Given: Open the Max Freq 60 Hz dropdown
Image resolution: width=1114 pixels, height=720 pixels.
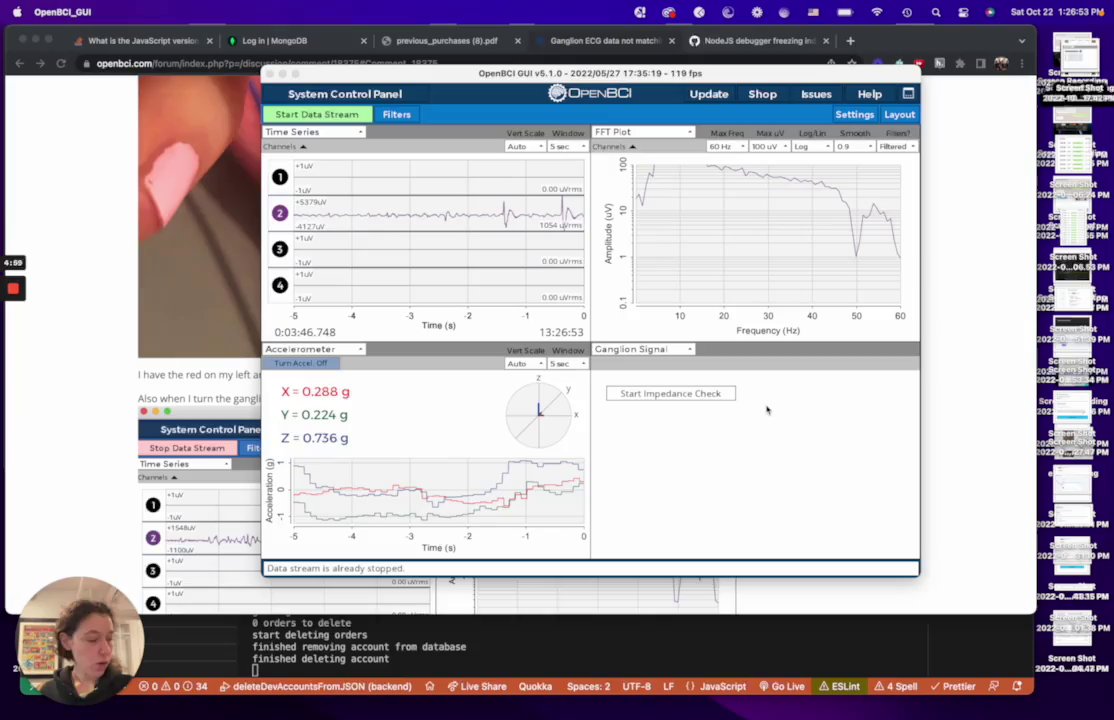Looking at the screenshot, I should point(726,146).
